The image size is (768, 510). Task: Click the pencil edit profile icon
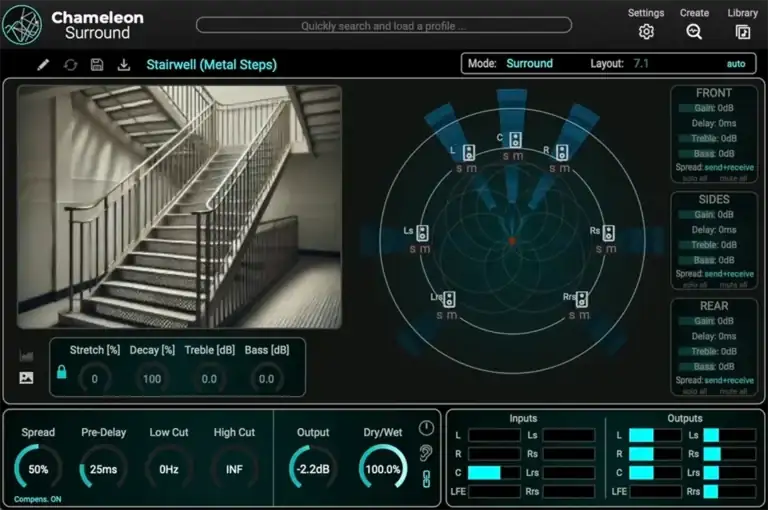43,64
